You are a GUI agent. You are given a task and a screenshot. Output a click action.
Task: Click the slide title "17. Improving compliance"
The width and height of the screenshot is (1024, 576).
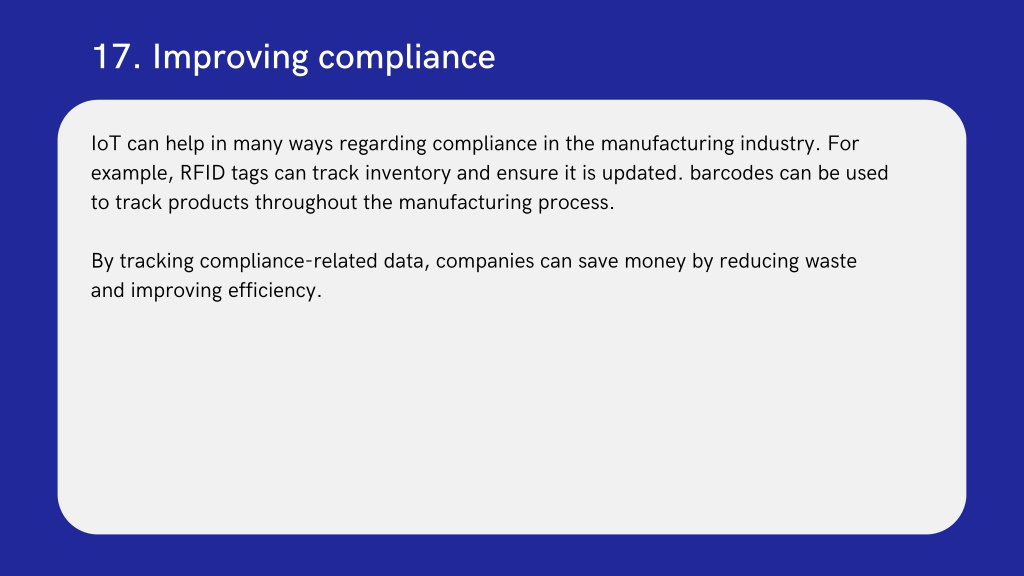pos(293,57)
